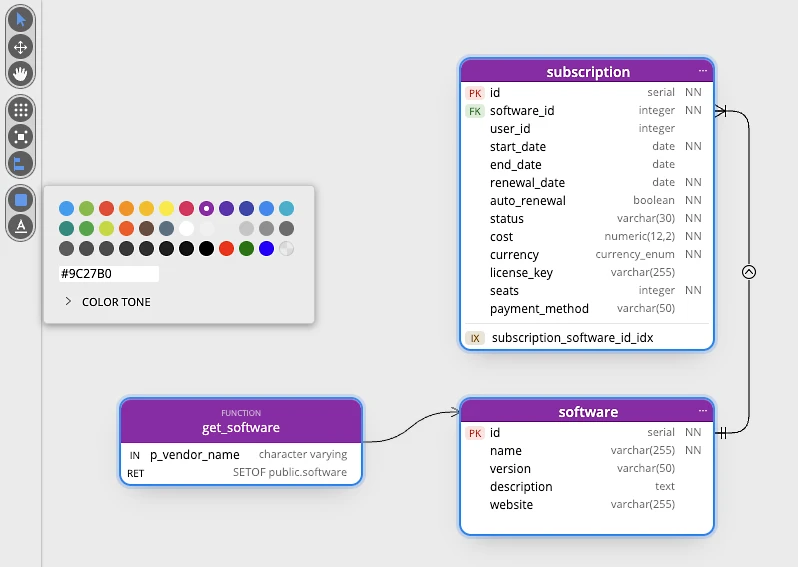Viewport: 798px width, 567px height.
Task: Click the name column in software table
Action: coord(586,450)
